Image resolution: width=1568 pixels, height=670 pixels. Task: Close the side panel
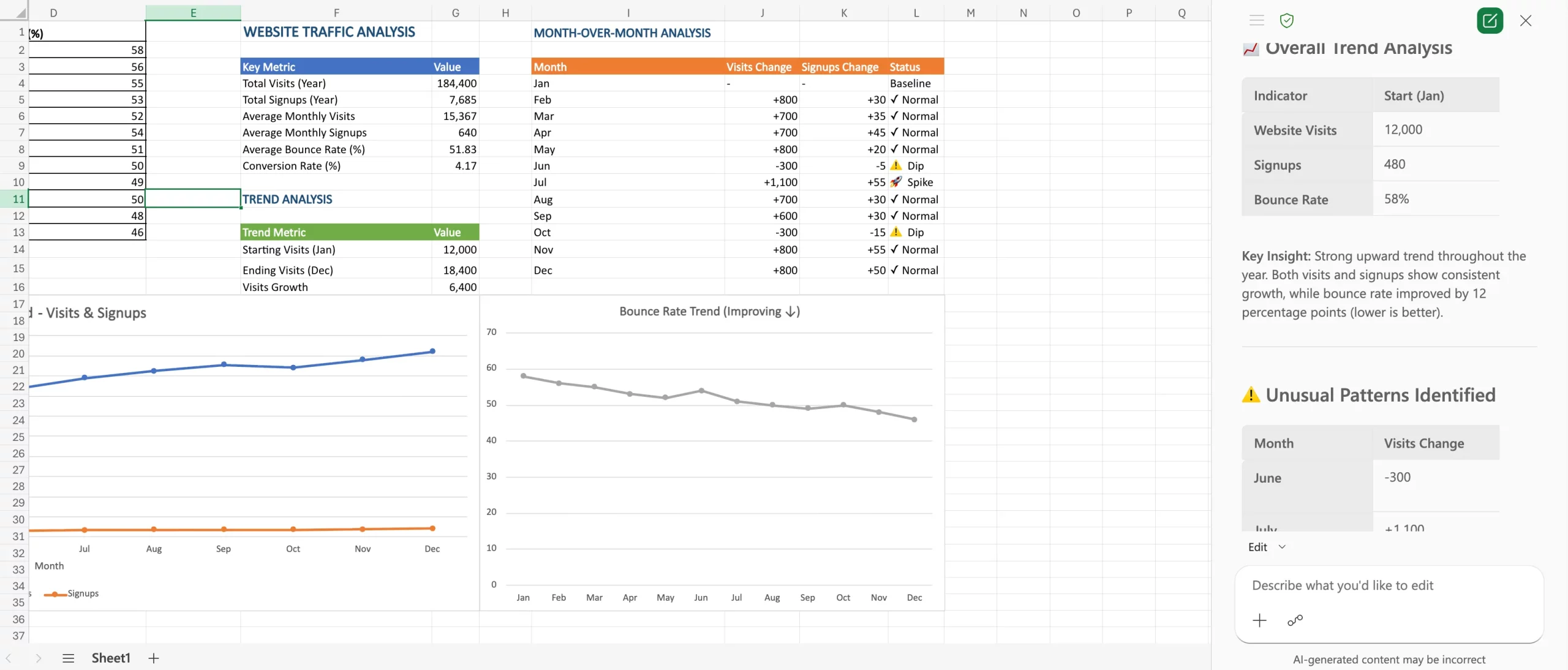pos(1526,20)
